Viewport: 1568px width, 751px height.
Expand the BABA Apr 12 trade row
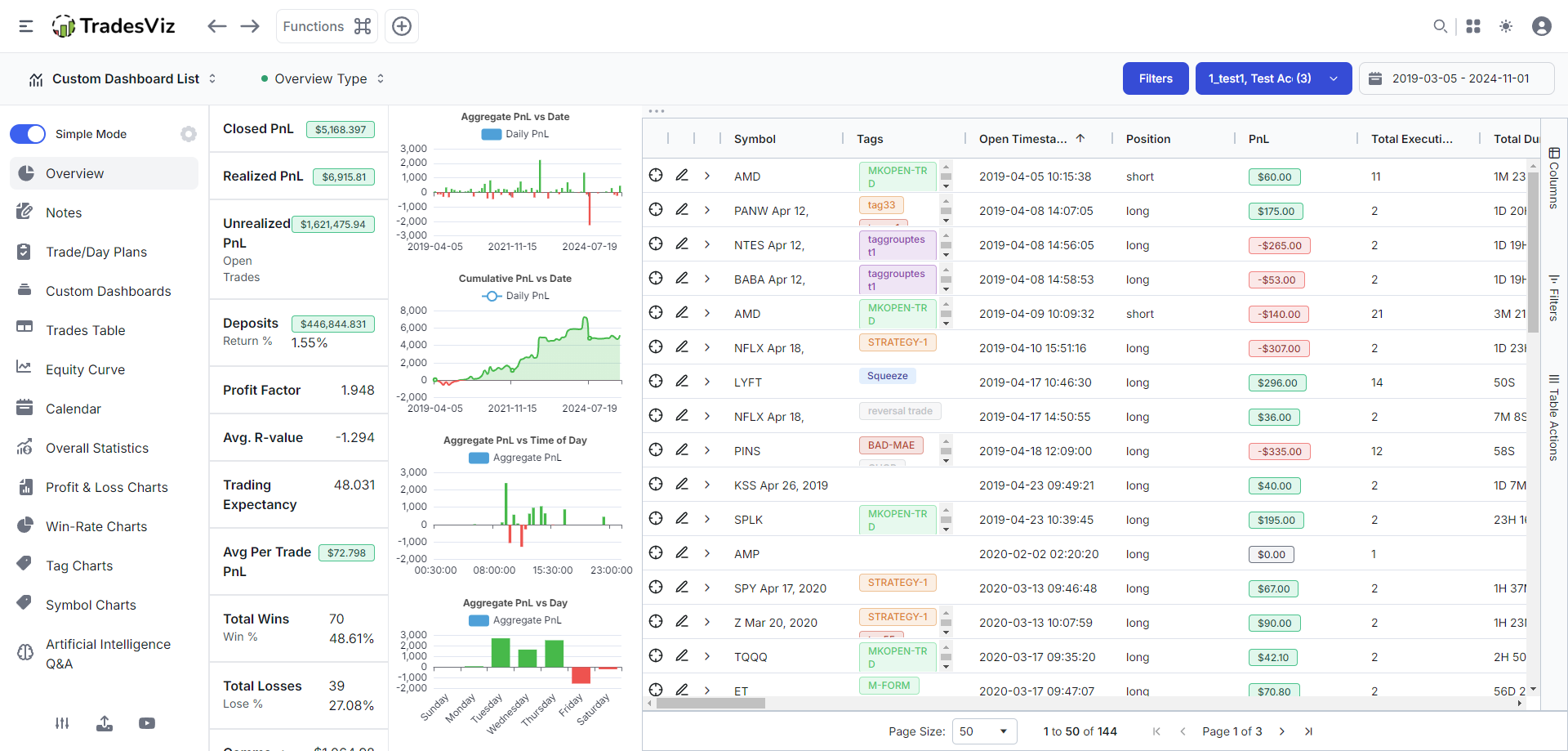coord(707,279)
